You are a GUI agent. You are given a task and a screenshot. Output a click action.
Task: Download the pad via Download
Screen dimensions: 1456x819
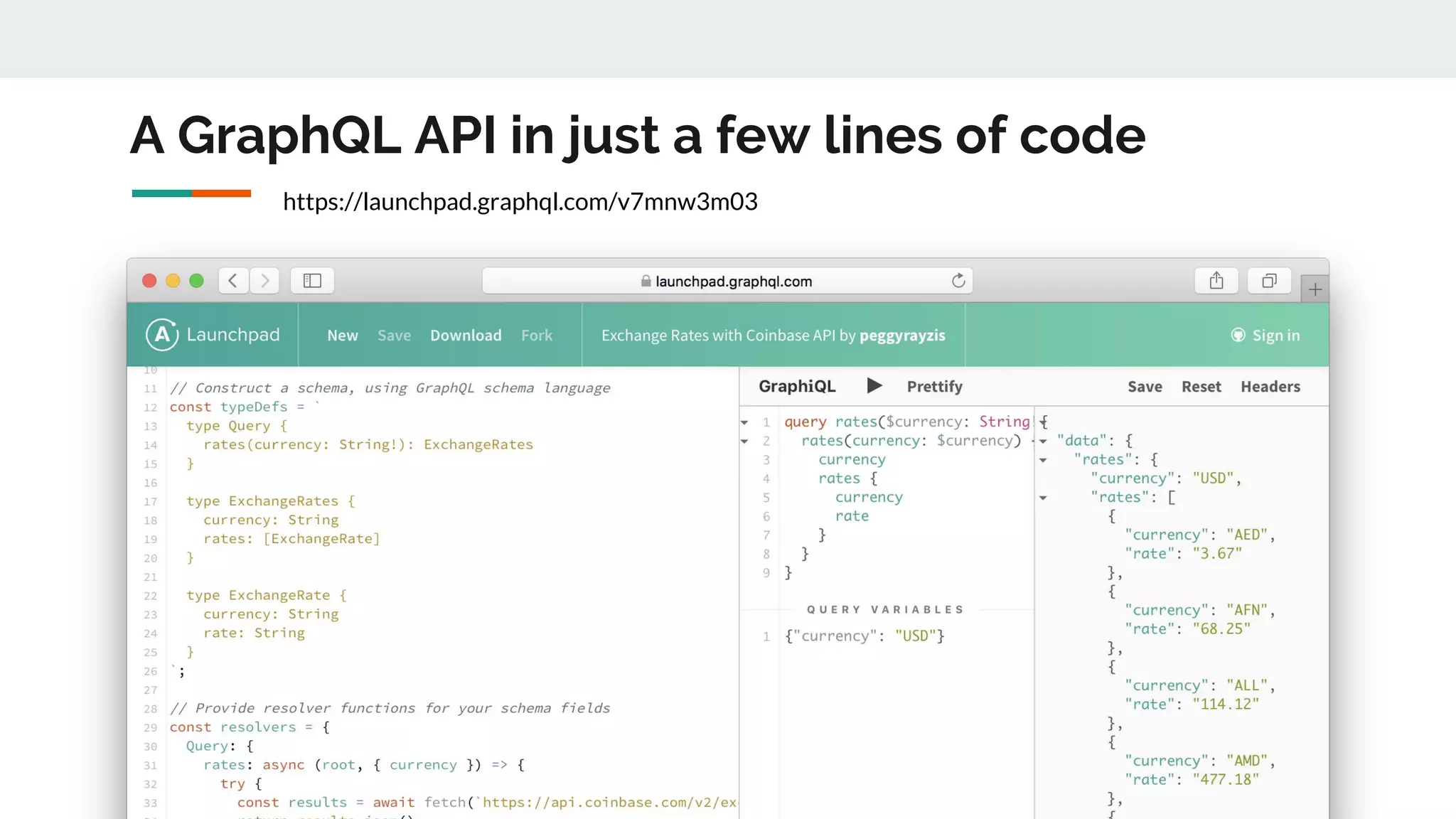[x=466, y=336]
